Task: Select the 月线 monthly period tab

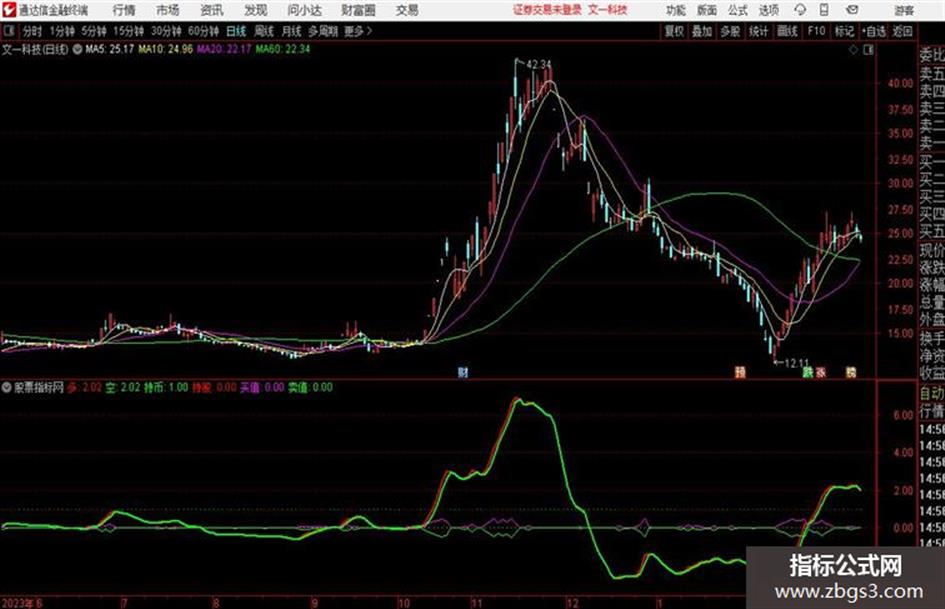Action: pyautogui.click(x=291, y=31)
